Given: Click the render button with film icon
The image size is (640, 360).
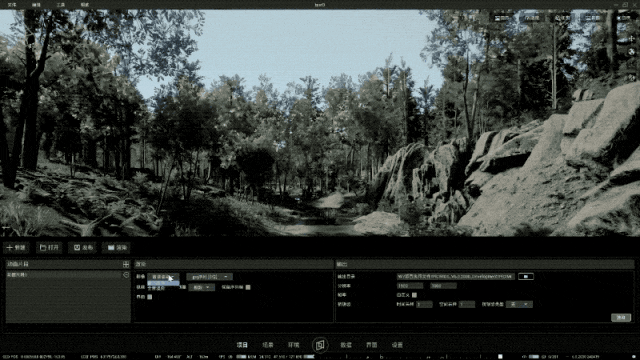Looking at the screenshot, I should (x=116, y=248).
